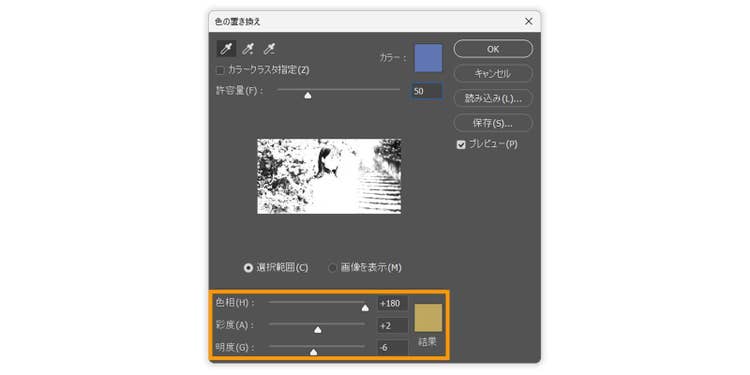Click the 保存(S)... button

tap(493, 123)
